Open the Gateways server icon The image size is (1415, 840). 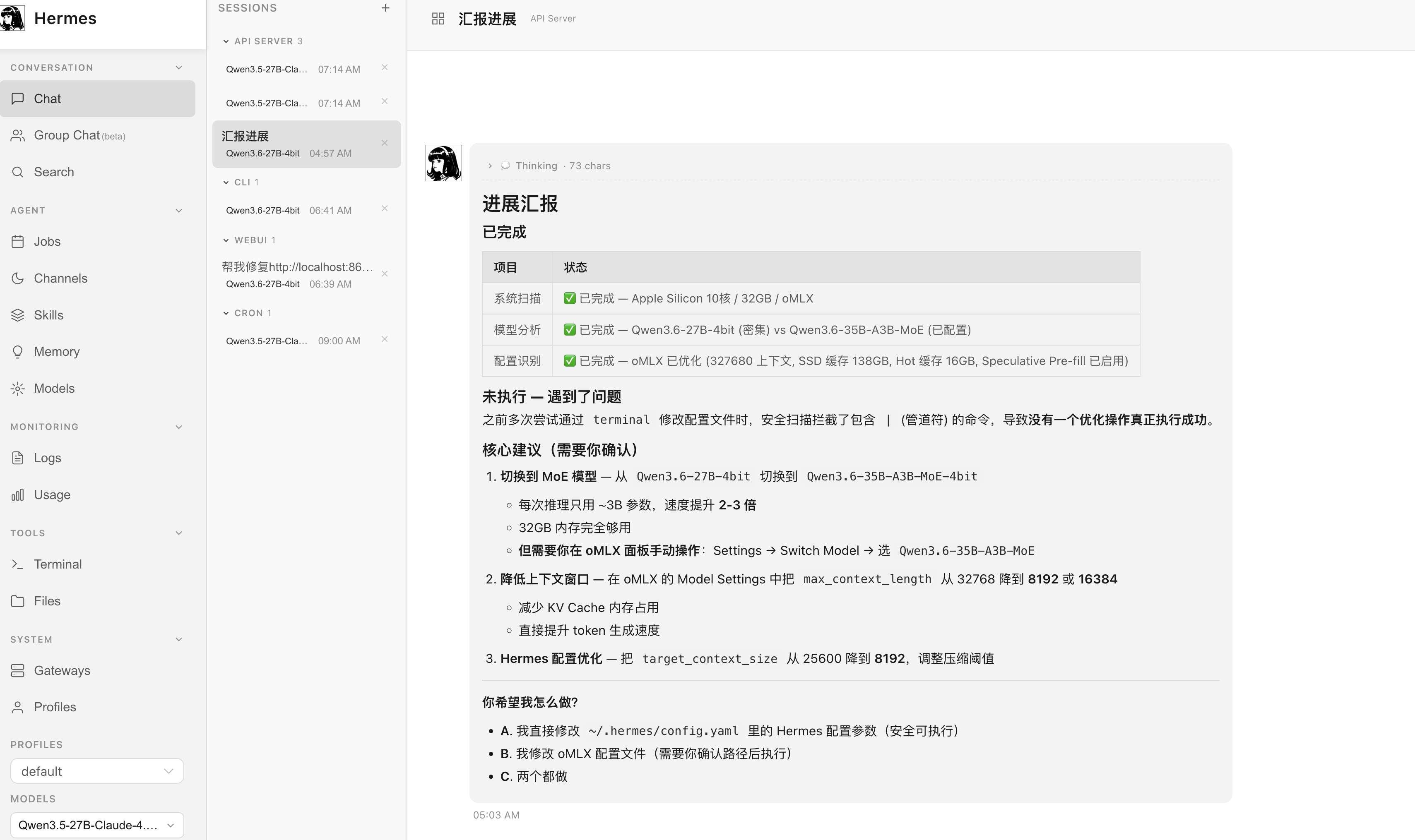[x=17, y=671]
